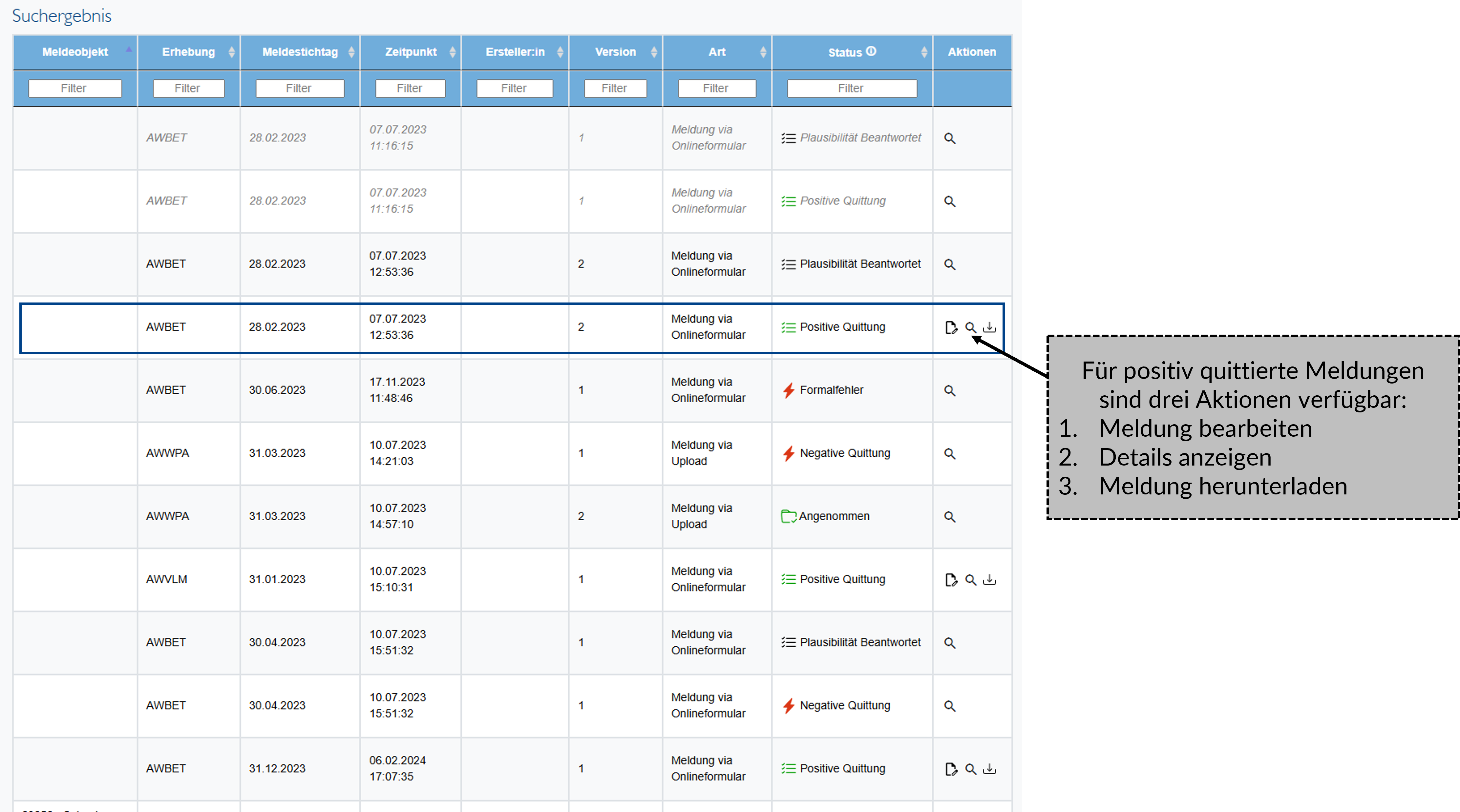View details of the Formalfehler report
Image resolution: width=1460 pixels, height=812 pixels.
[949, 390]
